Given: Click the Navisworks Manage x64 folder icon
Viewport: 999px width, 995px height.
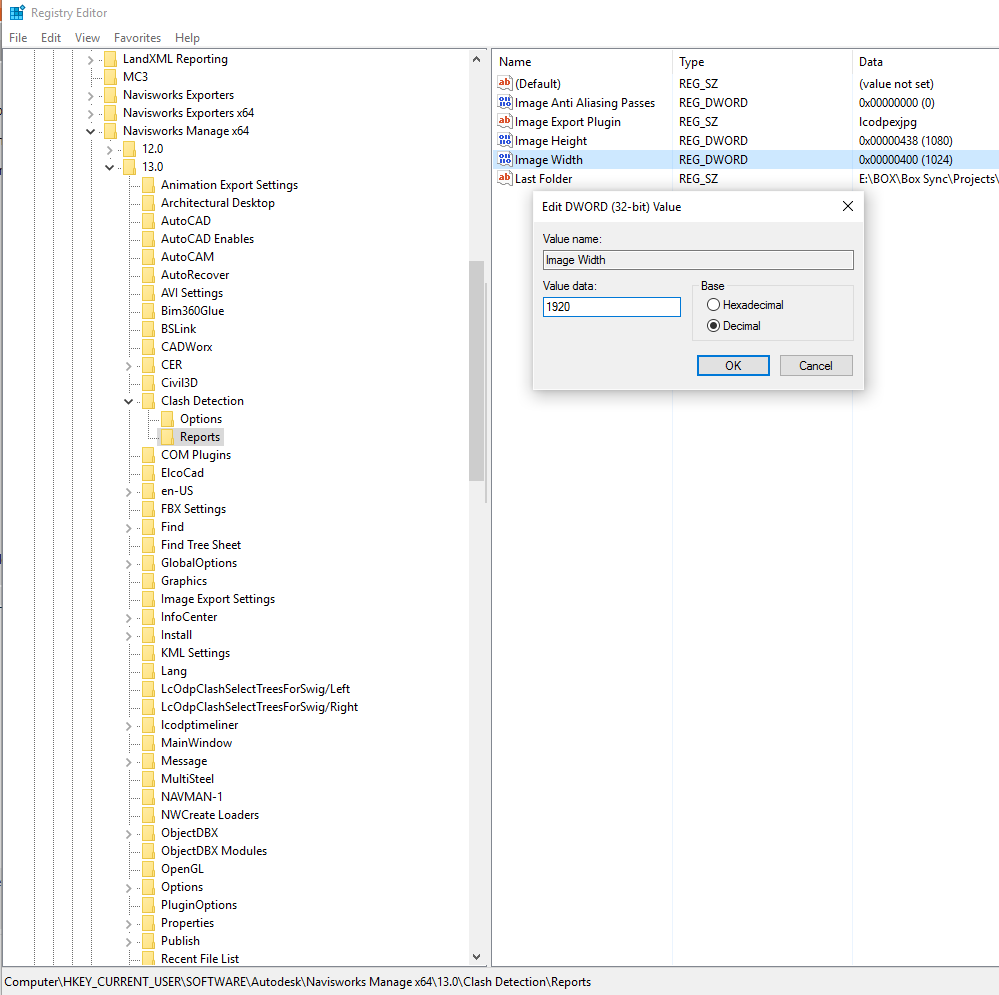Looking at the screenshot, I should pos(110,131).
